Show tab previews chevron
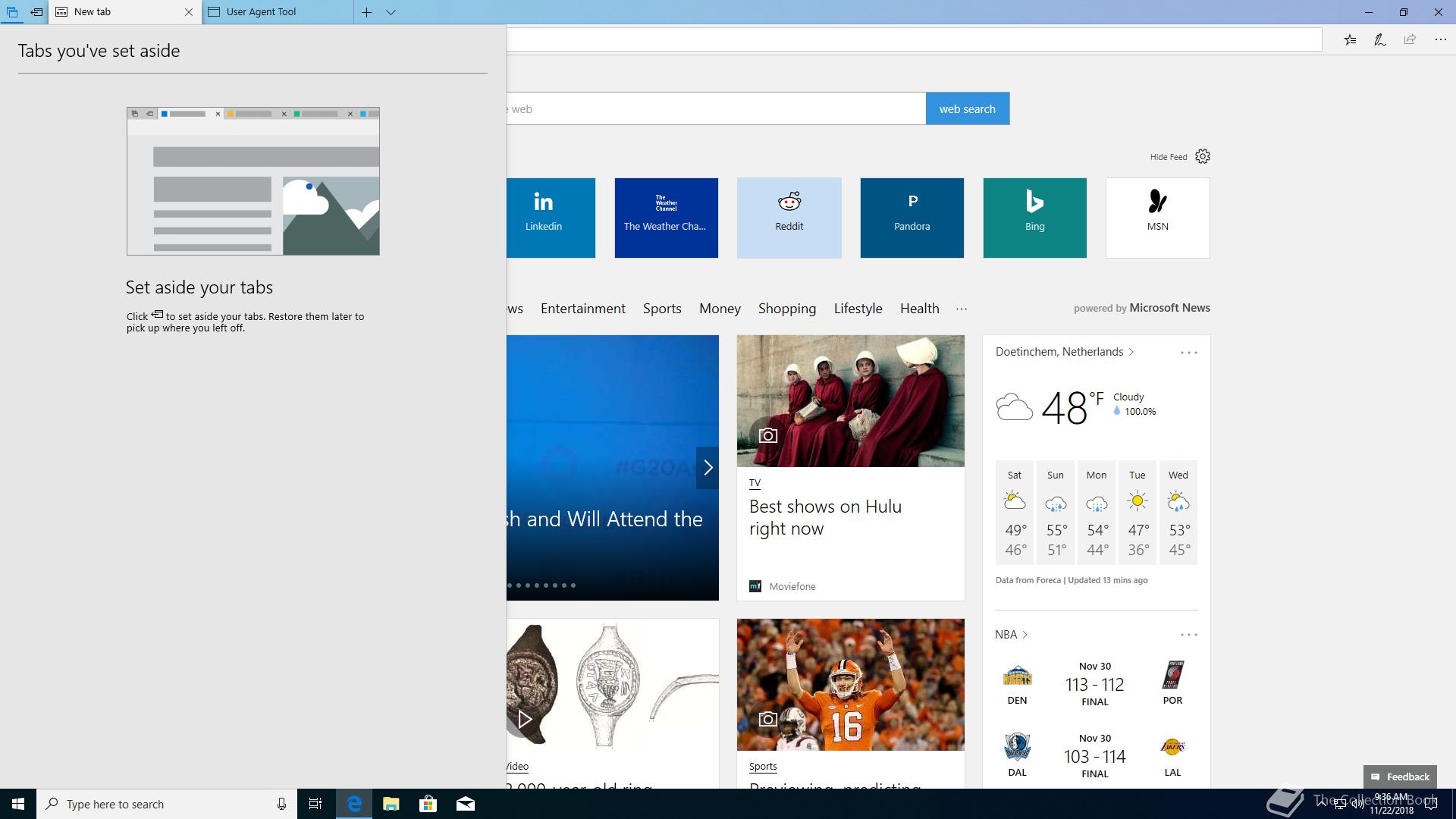The height and width of the screenshot is (819, 1456). [391, 12]
